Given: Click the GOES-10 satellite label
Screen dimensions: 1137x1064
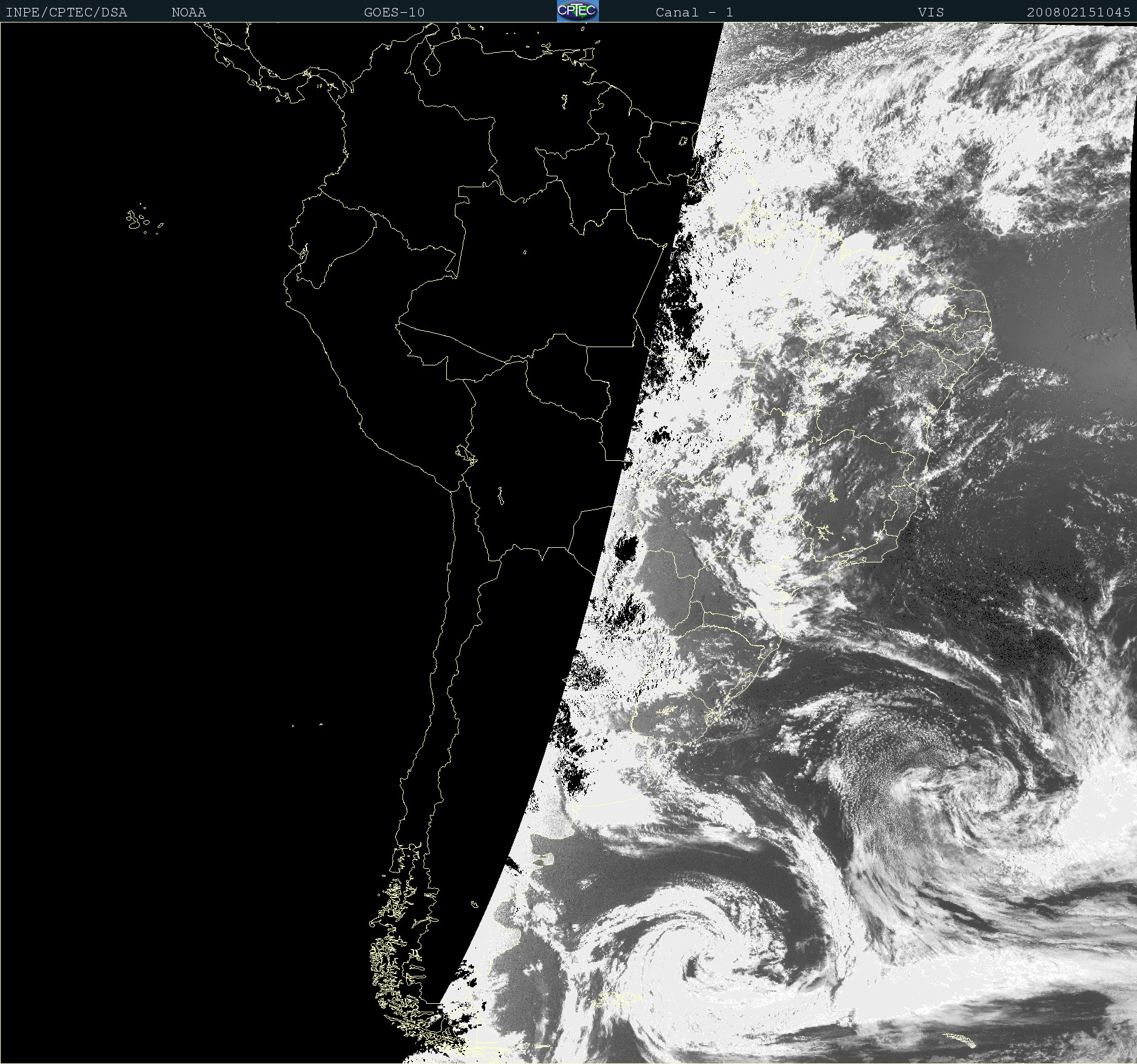Looking at the screenshot, I should point(394,12).
